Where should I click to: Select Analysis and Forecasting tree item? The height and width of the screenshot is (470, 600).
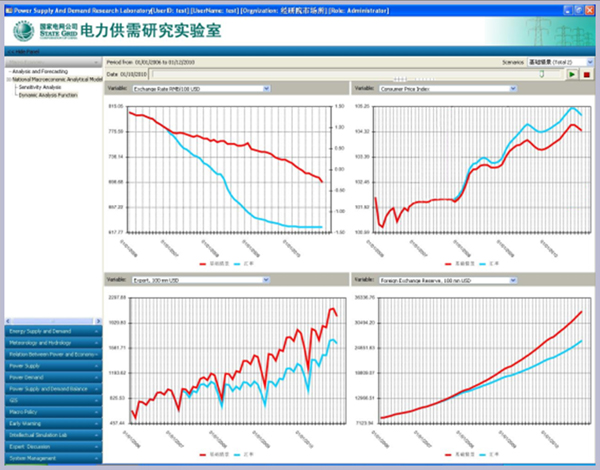40,72
